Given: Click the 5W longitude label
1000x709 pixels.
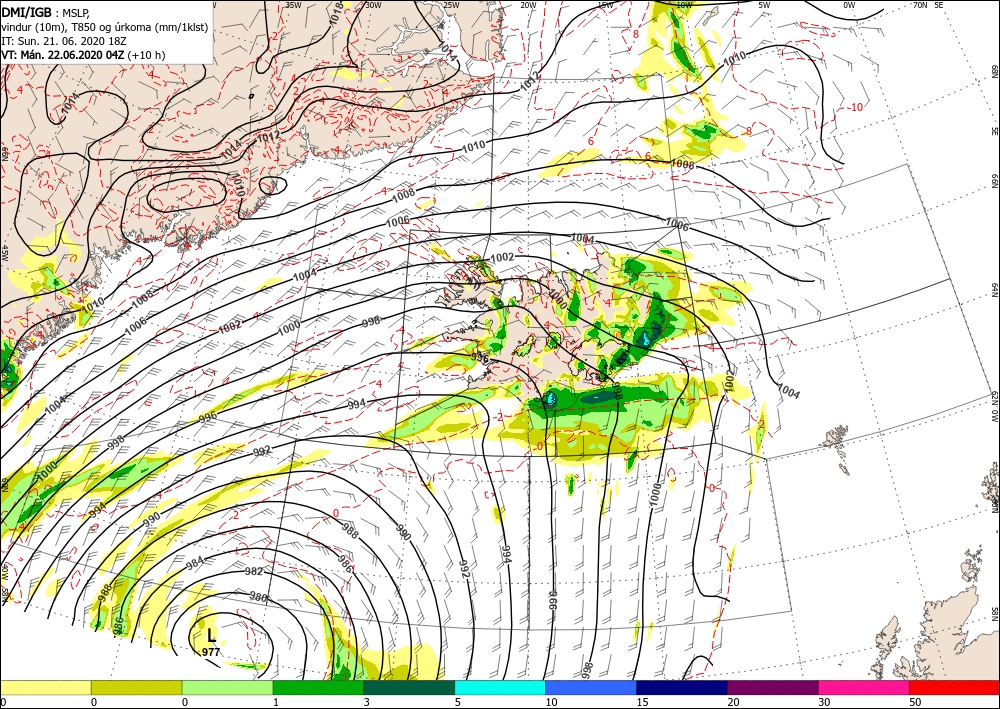Looking at the screenshot, I should pyautogui.click(x=764, y=5).
